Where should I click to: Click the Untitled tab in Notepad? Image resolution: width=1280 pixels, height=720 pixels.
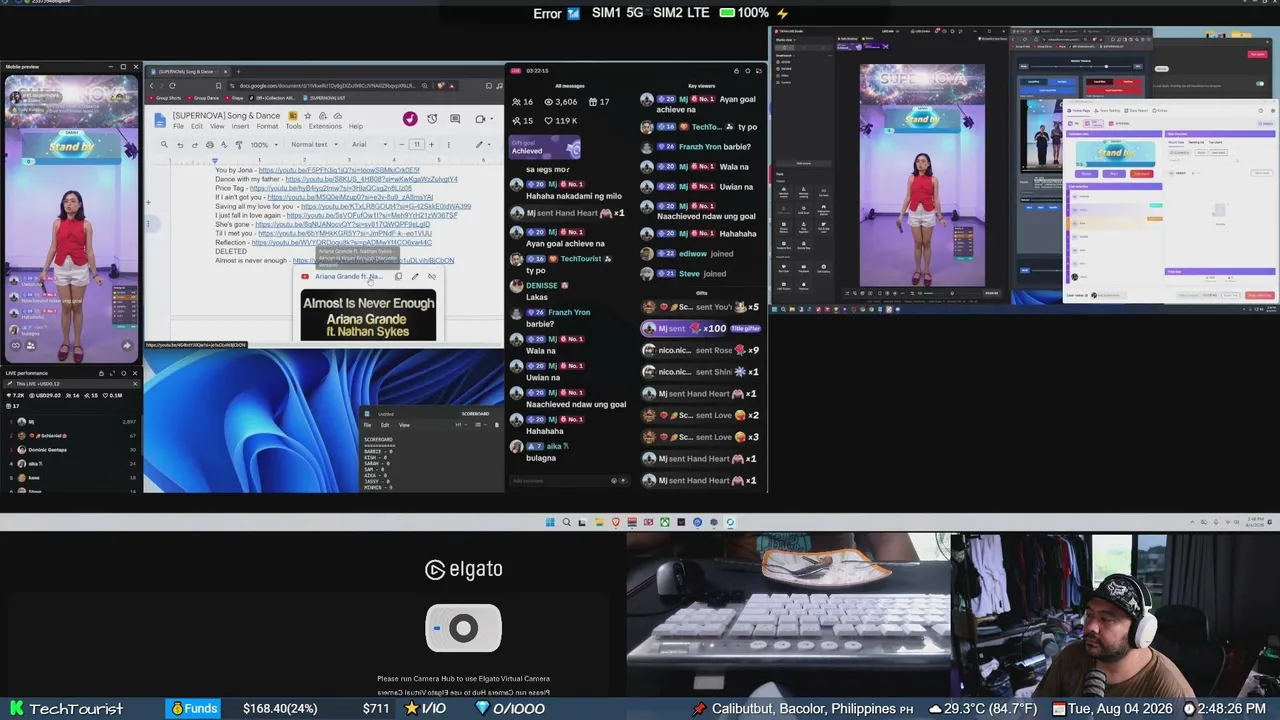(385, 414)
